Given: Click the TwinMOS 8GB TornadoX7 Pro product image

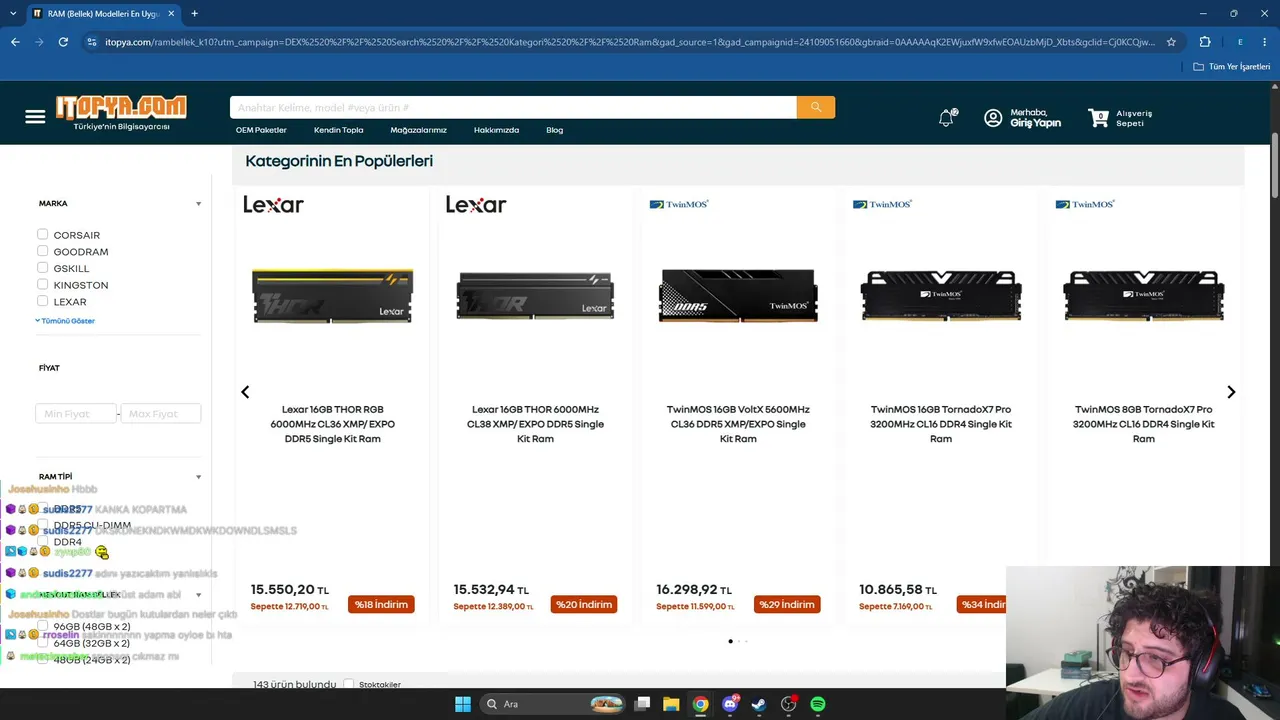Looking at the screenshot, I should 1143,296.
